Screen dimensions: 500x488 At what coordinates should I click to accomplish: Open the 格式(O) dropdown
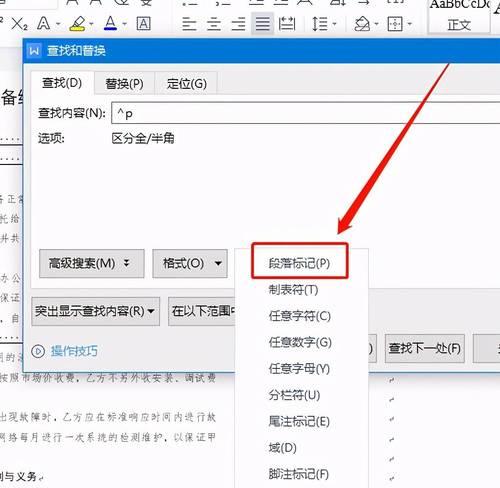coord(190,264)
